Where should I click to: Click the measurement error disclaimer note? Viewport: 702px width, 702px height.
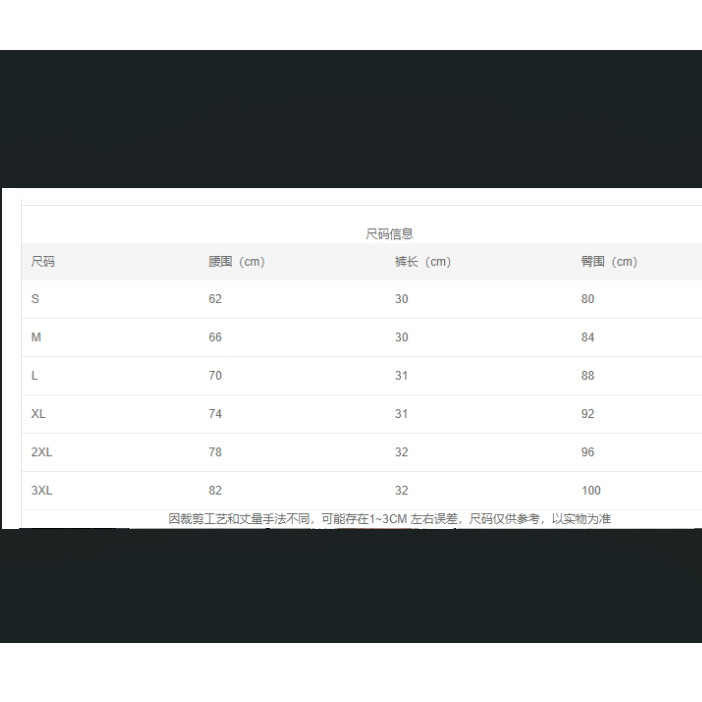[x=389, y=519]
